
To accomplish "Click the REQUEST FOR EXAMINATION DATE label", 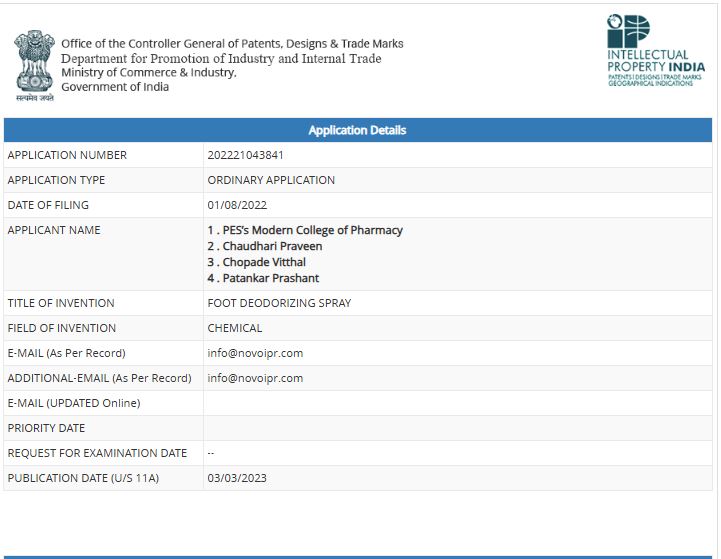I will (97, 453).
